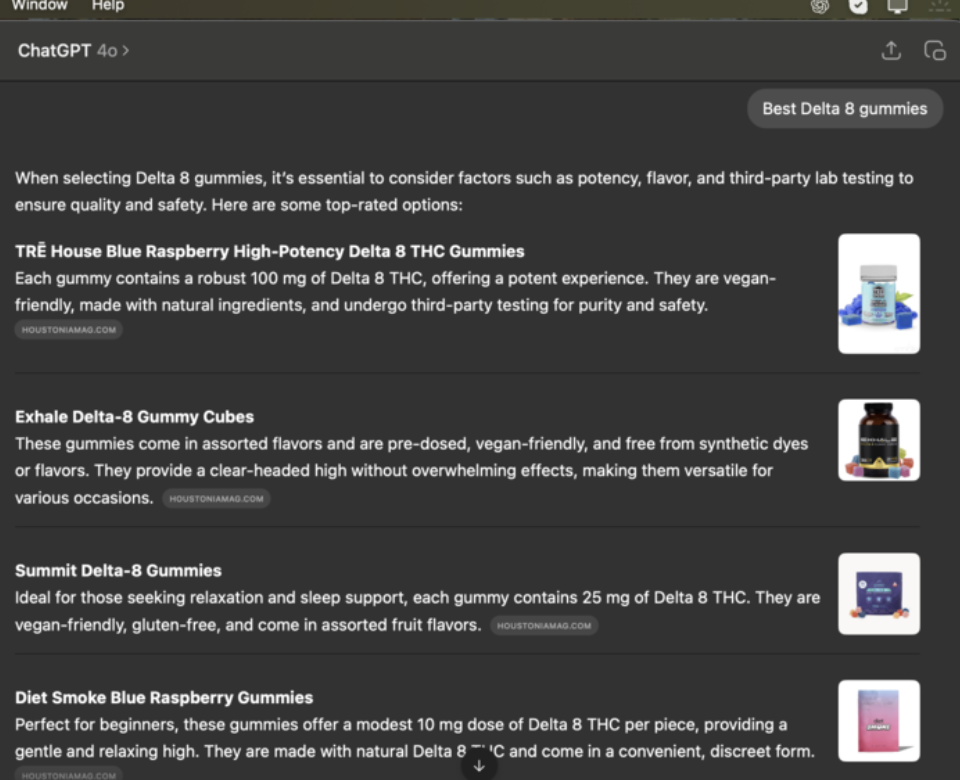The width and height of the screenshot is (960, 780).
Task: Open the ChatGPT 4o model selector
Action: click(73, 51)
